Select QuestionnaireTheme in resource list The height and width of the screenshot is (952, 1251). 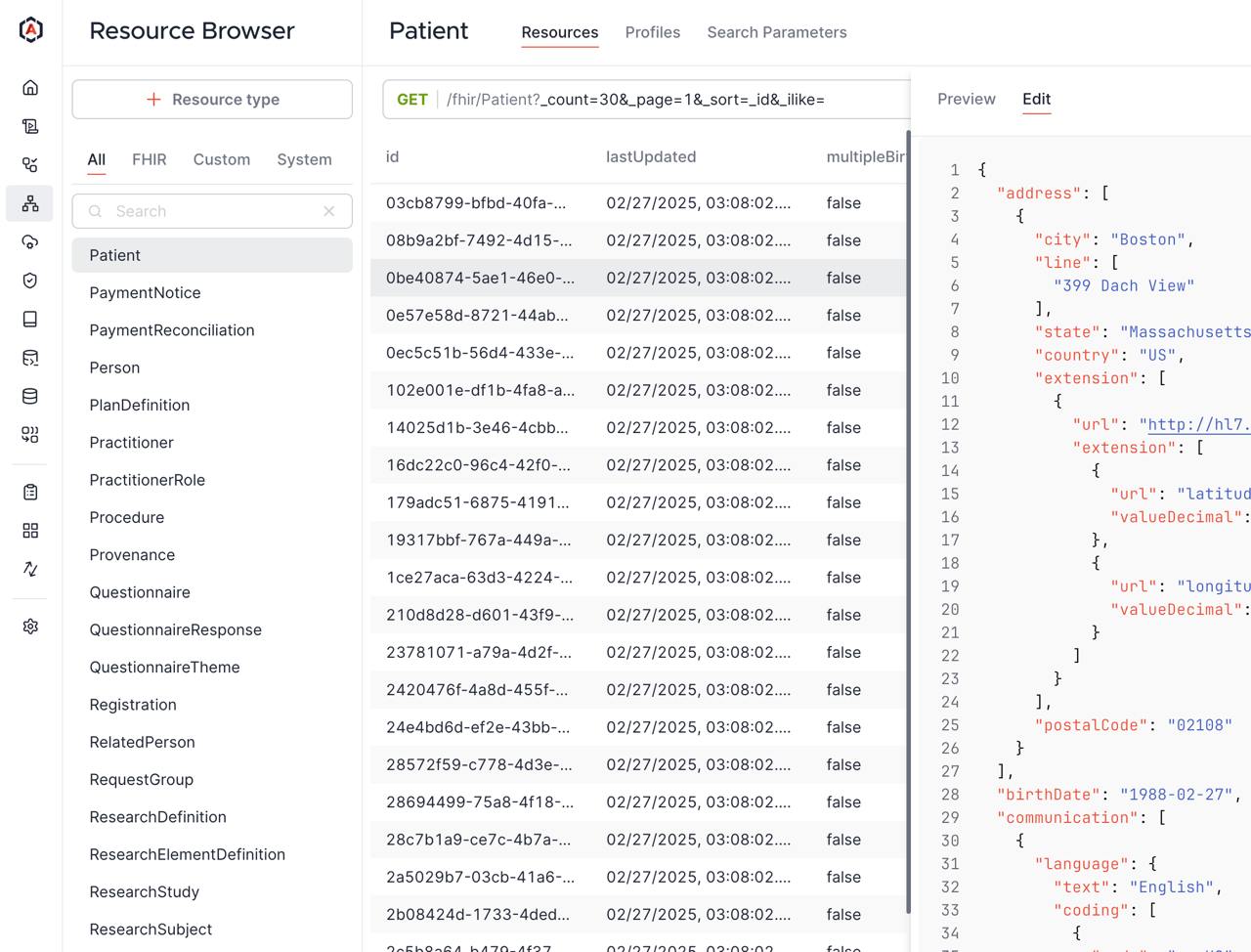[x=212, y=668]
